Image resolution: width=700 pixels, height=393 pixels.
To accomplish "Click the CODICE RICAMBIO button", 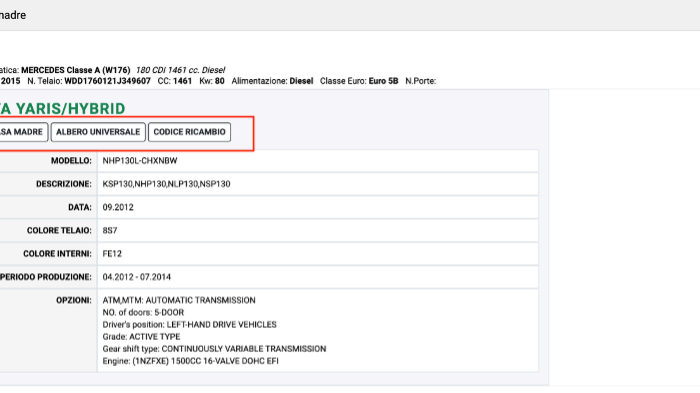I will pyautogui.click(x=189, y=132).
